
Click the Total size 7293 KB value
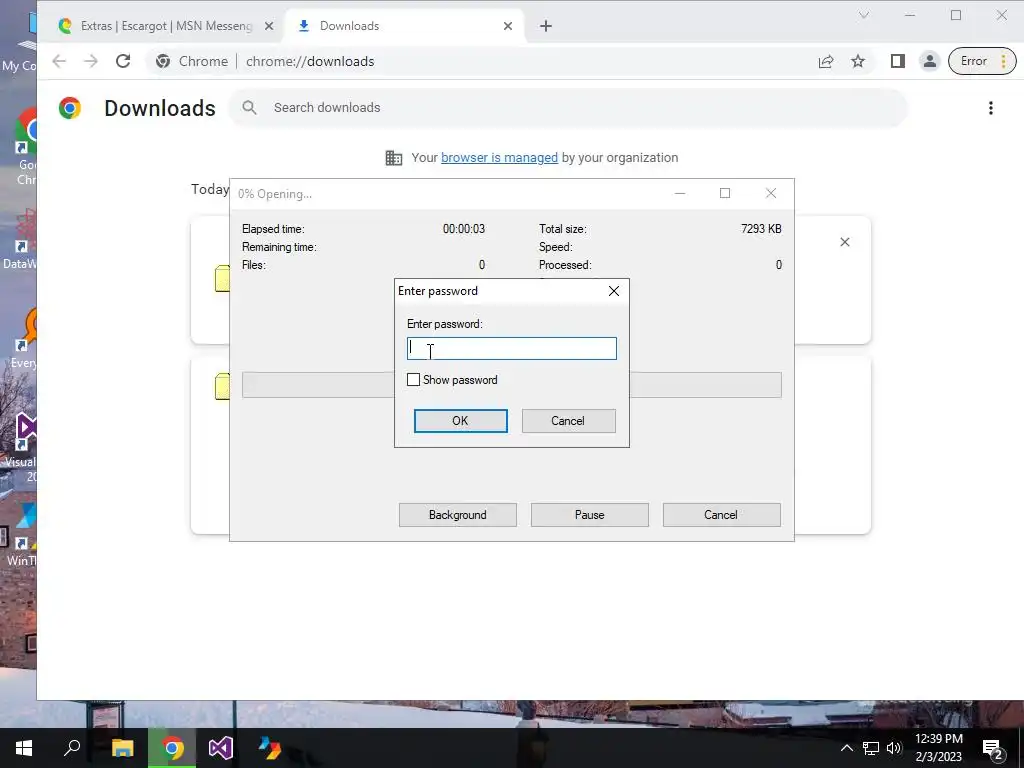click(761, 229)
